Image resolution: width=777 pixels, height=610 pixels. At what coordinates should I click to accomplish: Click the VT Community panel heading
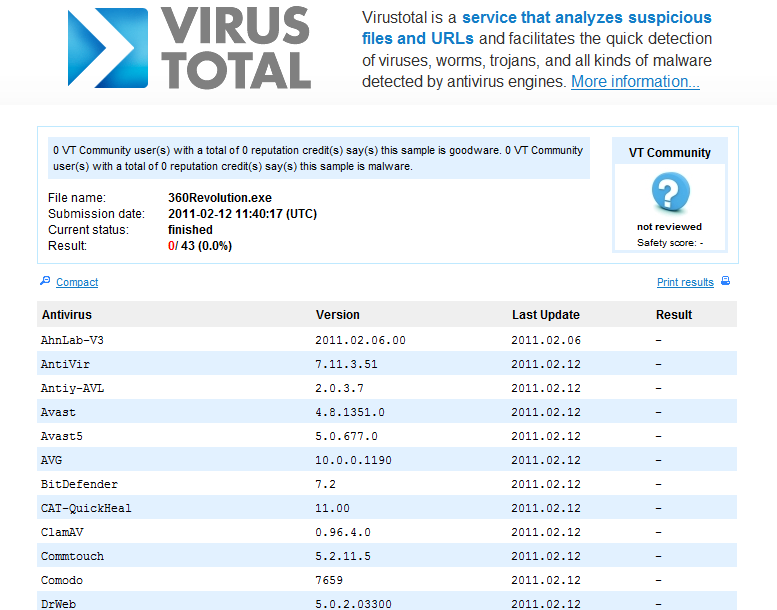click(x=669, y=153)
